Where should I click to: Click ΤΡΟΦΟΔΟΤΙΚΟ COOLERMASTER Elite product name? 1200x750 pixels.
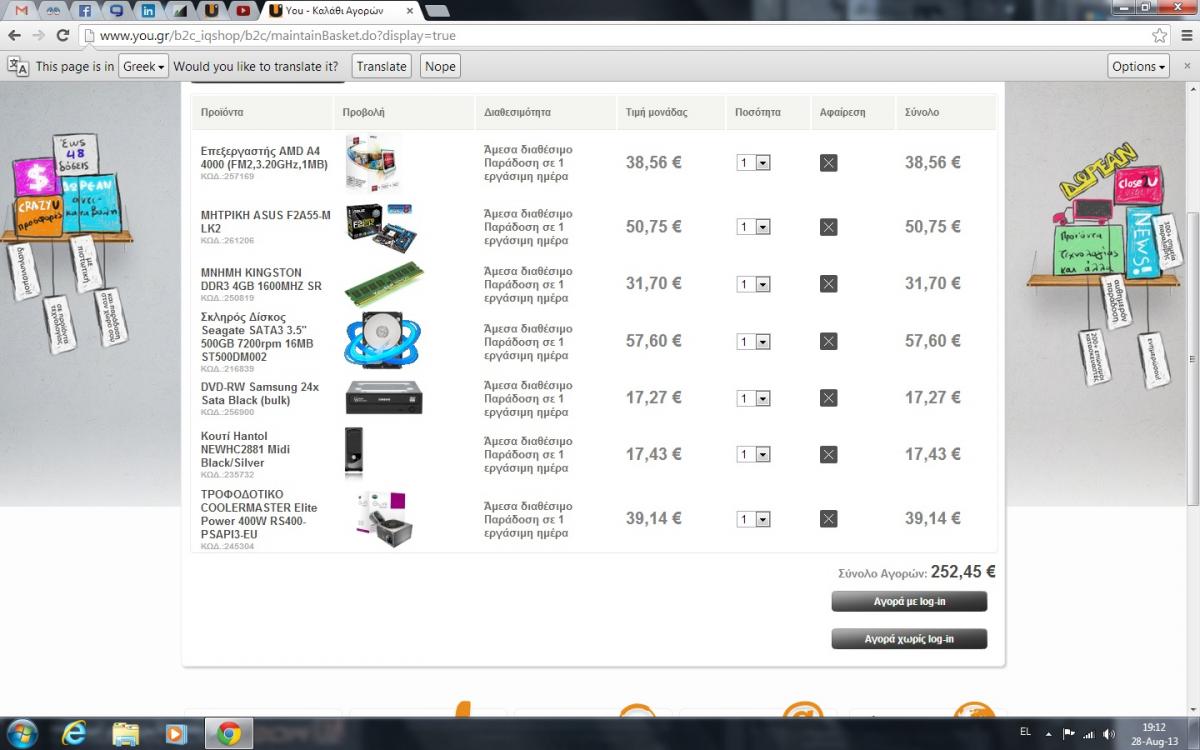[259, 514]
